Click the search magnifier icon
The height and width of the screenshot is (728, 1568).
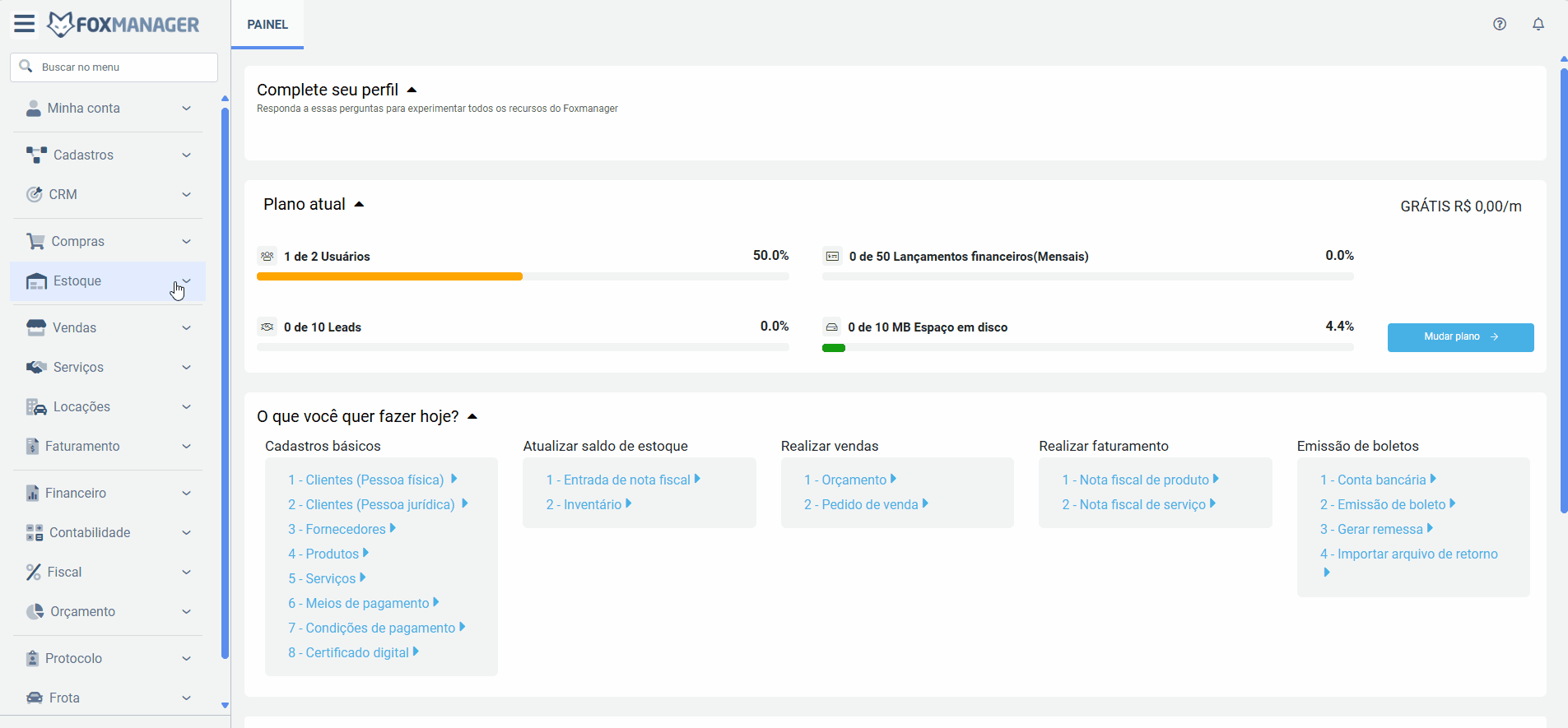(x=26, y=67)
